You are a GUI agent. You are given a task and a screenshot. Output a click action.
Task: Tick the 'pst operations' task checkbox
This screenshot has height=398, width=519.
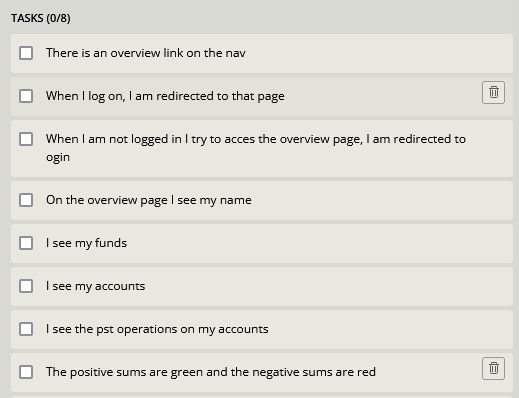(26, 329)
